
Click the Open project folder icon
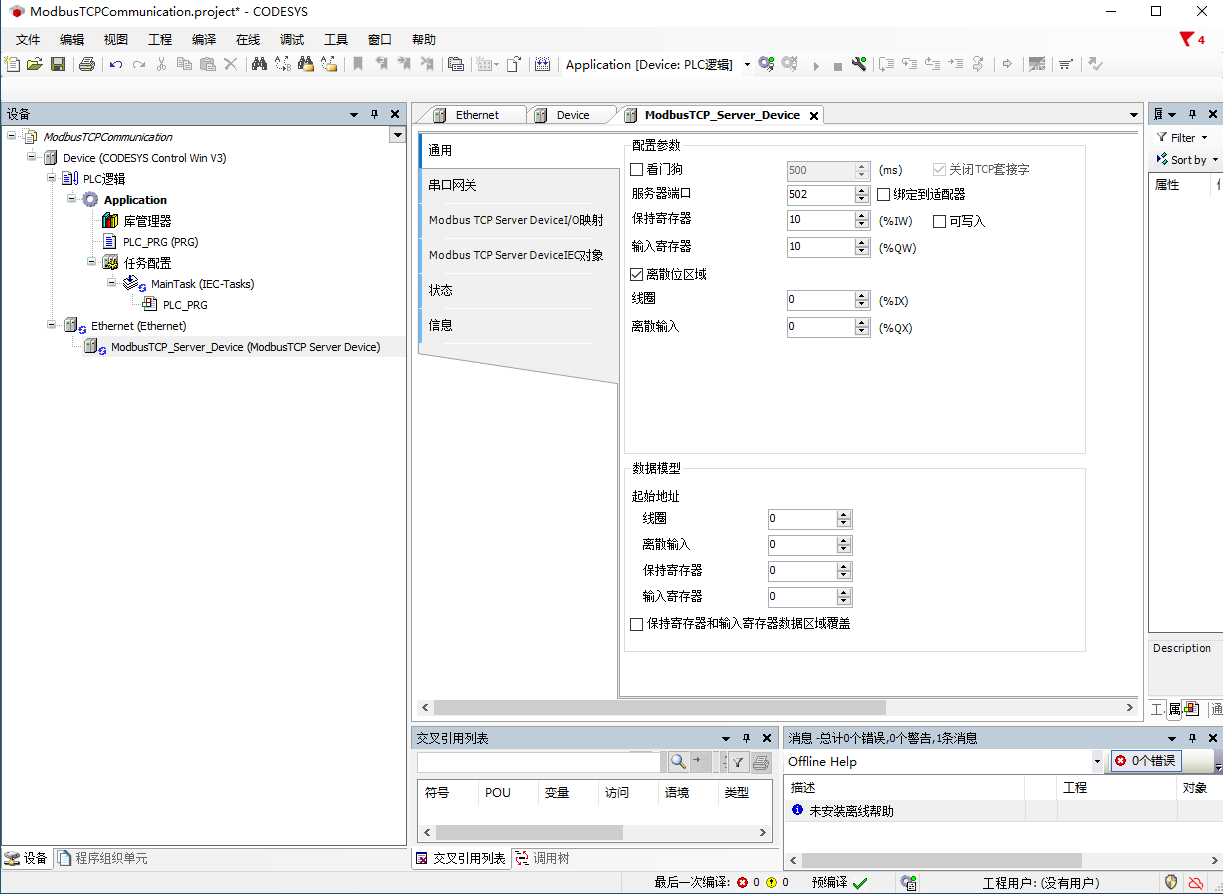[35, 64]
